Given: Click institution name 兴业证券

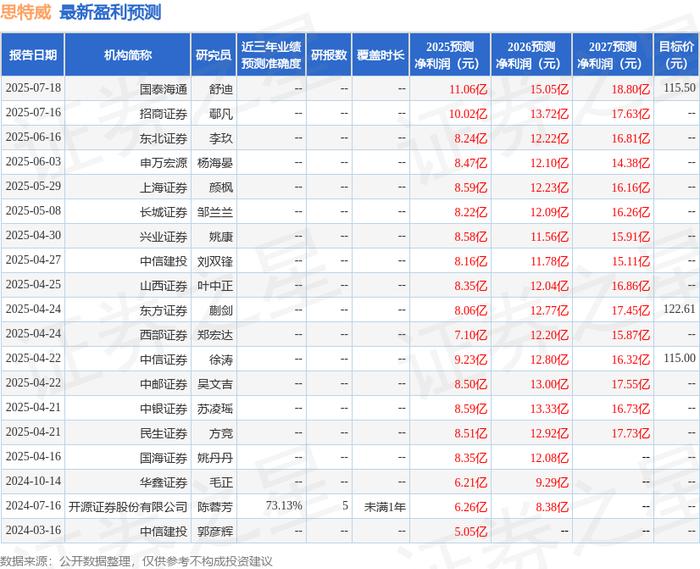Looking at the screenshot, I should point(163,237).
